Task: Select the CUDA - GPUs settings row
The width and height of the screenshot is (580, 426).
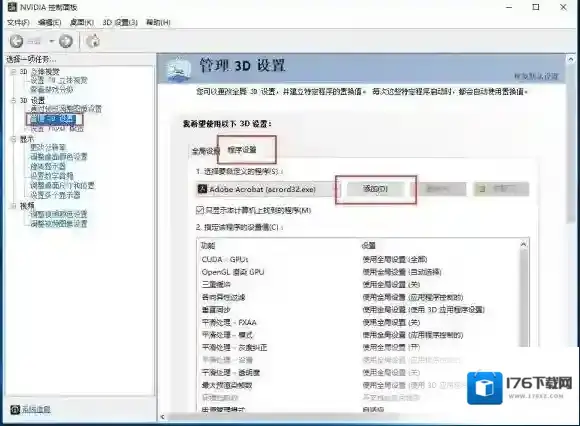Action: [359, 259]
